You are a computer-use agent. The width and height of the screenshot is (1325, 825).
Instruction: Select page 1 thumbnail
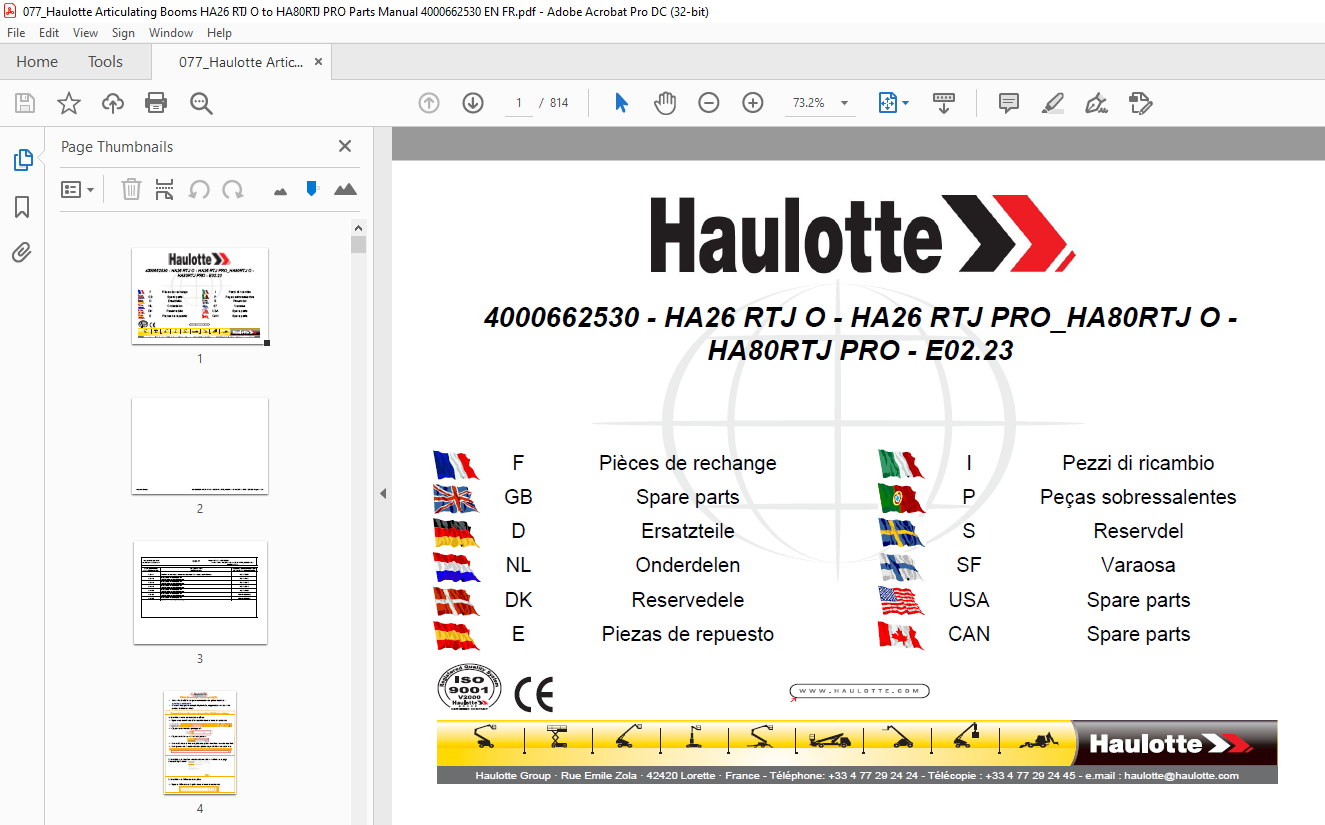[200, 296]
